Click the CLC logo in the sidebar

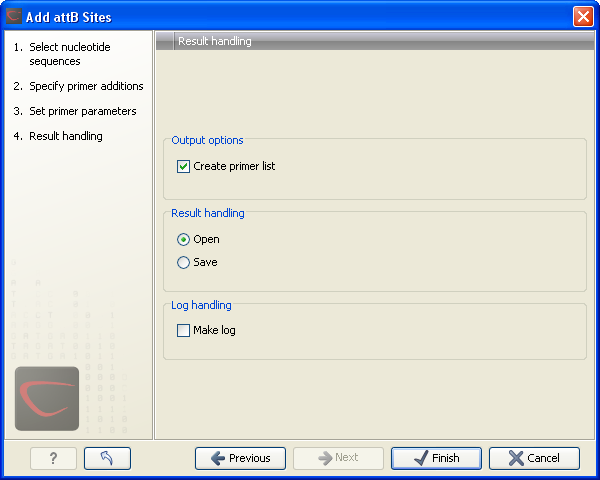(x=47, y=398)
